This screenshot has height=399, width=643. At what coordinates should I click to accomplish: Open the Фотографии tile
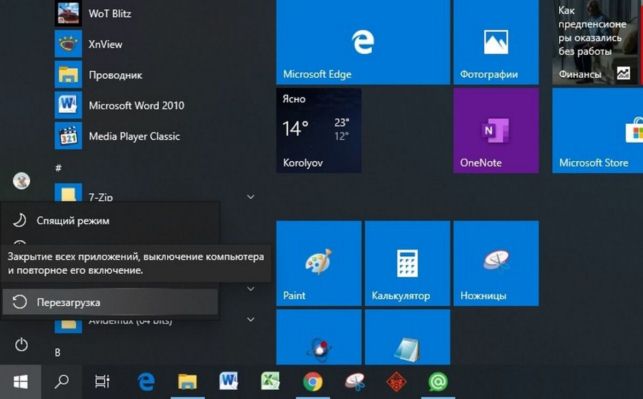pyautogui.click(x=496, y=42)
